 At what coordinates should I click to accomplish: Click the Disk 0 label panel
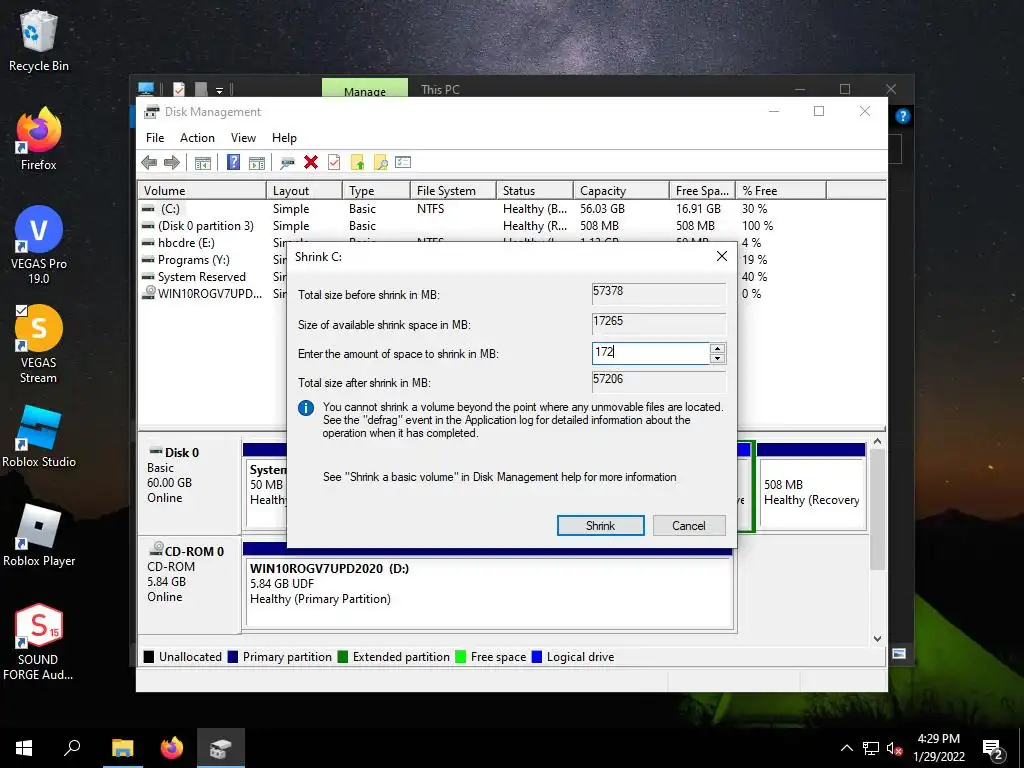tap(190, 485)
